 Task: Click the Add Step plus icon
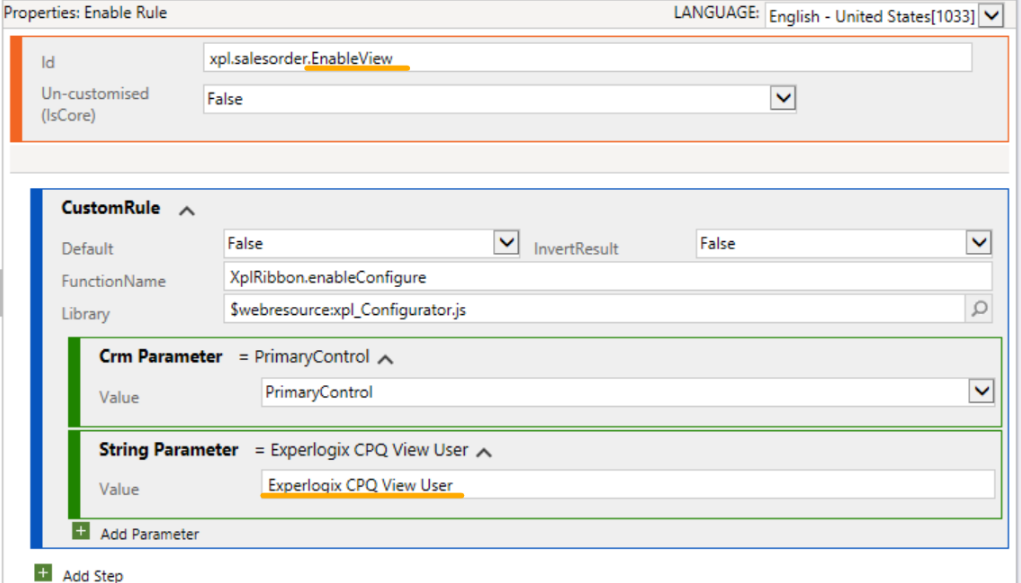click(x=43, y=573)
